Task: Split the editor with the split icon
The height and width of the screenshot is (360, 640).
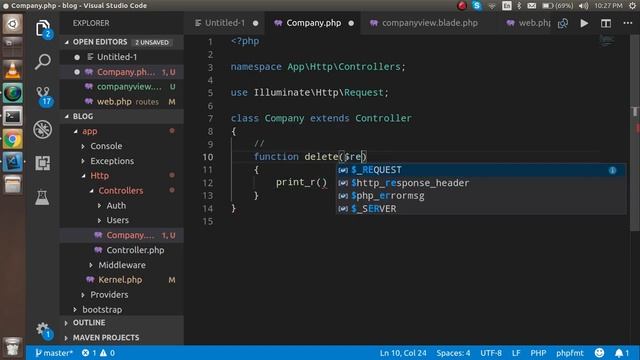Action: point(606,23)
